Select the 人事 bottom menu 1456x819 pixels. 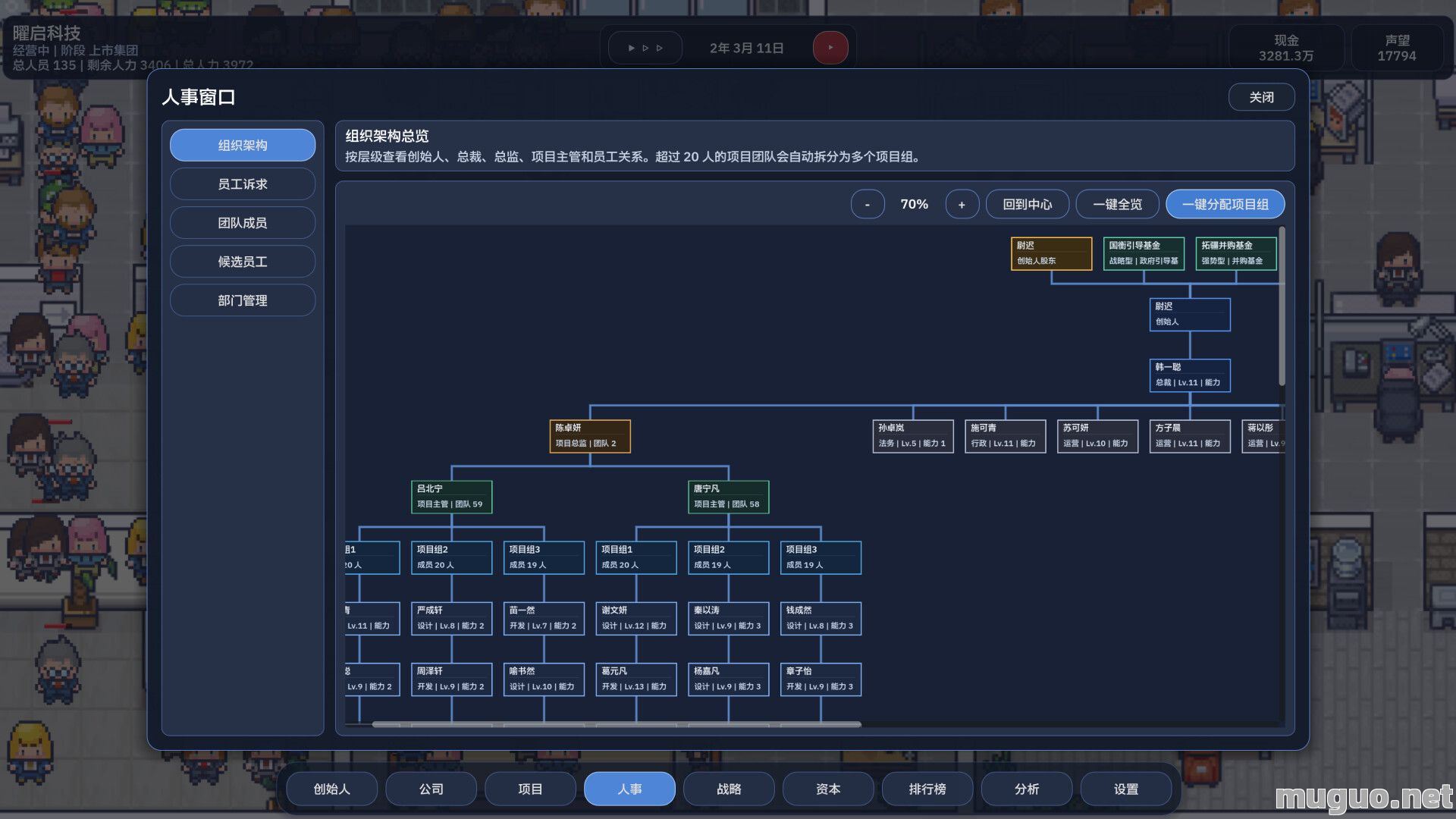click(x=629, y=789)
